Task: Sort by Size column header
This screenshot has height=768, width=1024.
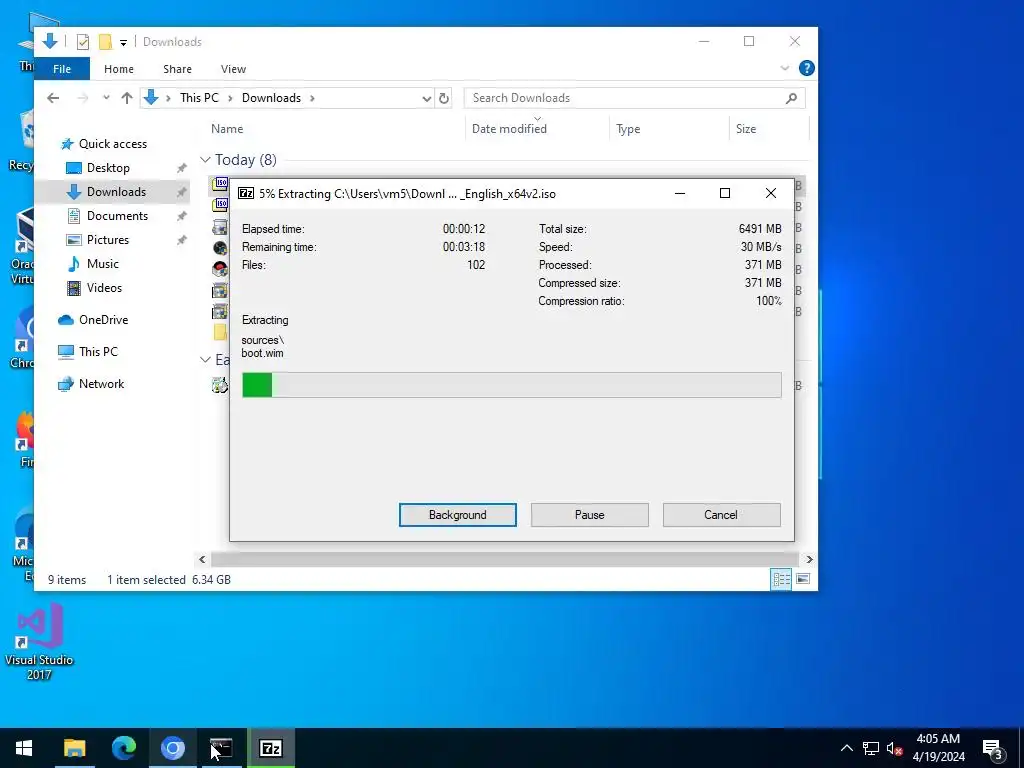Action: [x=746, y=129]
